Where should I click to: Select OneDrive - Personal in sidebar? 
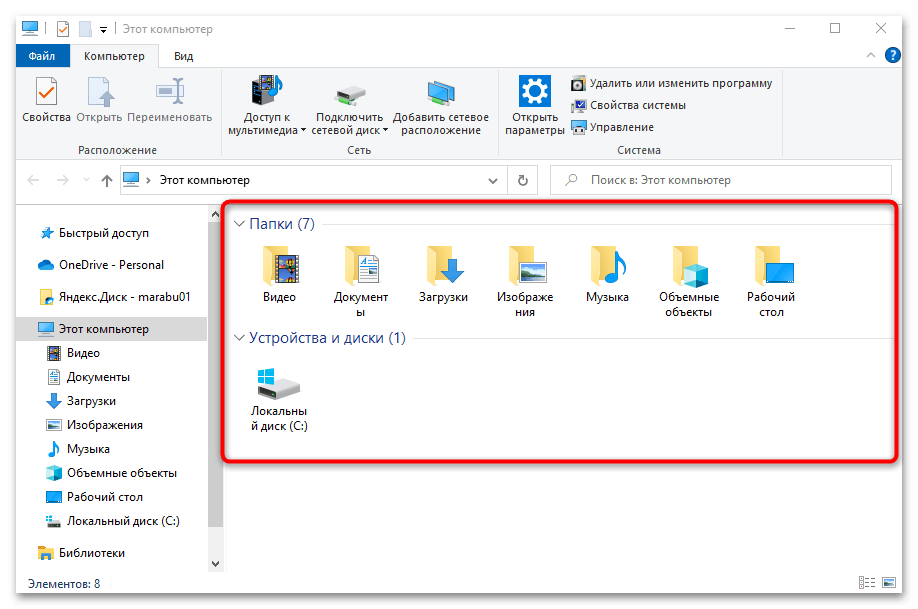pos(101,265)
